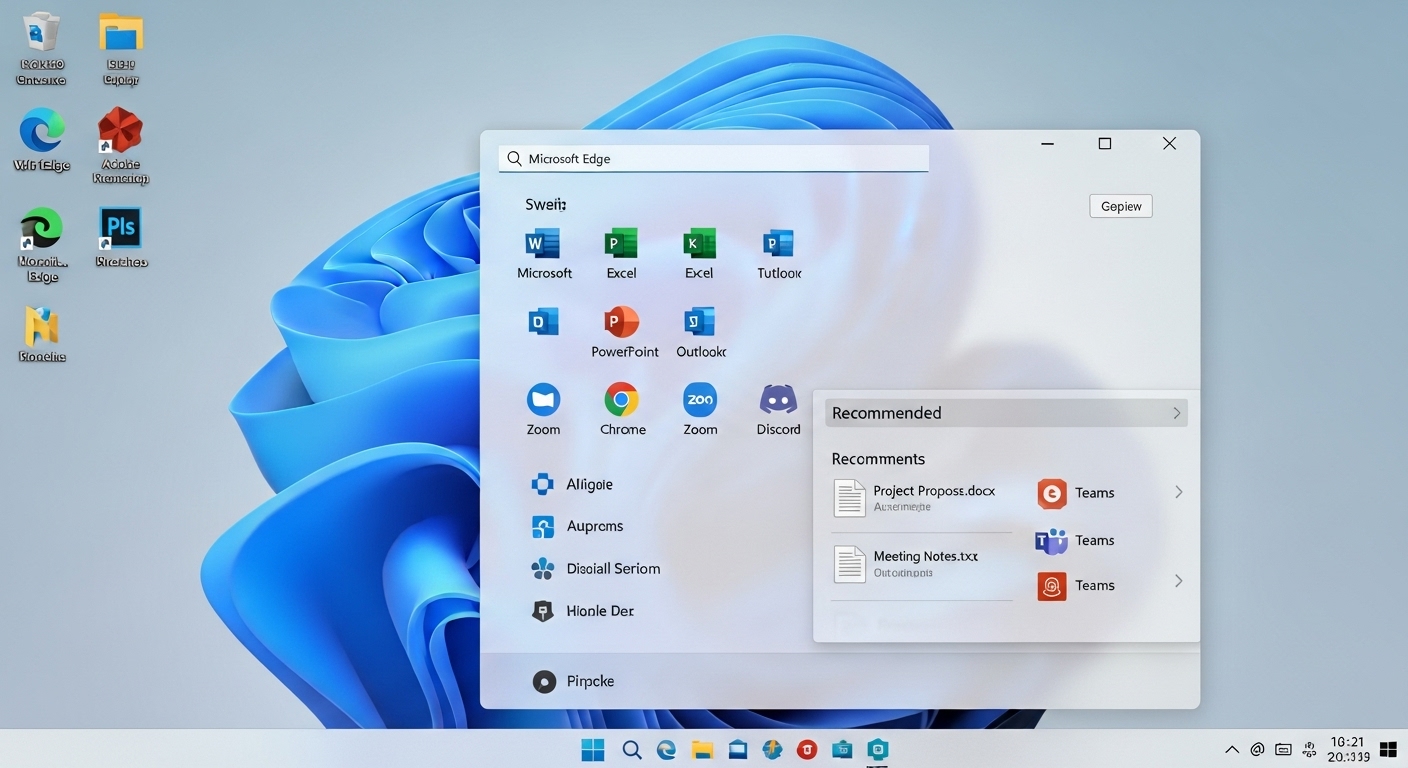Select the green-black Edge desktop shortcut
This screenshot has height=768, width=1408.
coord(41,245)
